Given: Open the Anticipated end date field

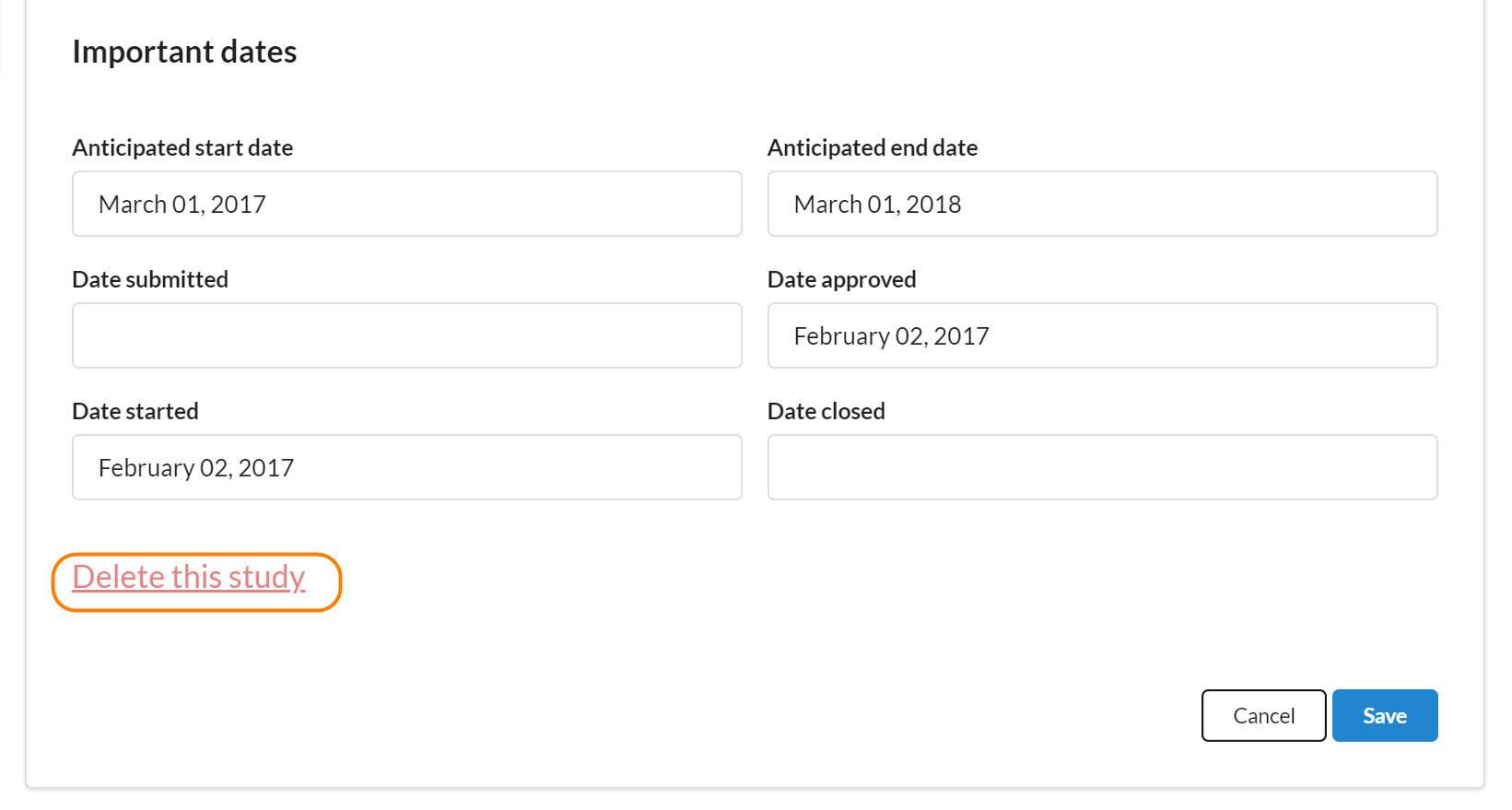Looking at the screenshot, I should pos(1102,204).
